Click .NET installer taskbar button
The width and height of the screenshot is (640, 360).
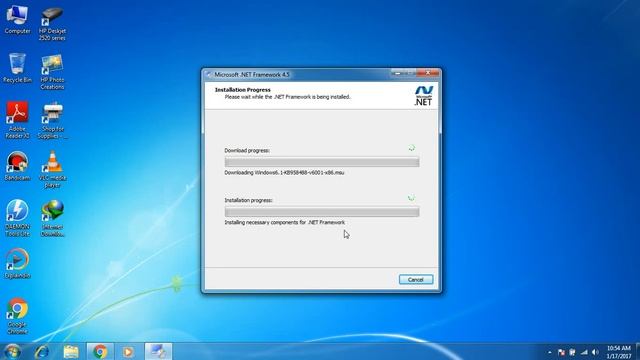coord(158,351)
